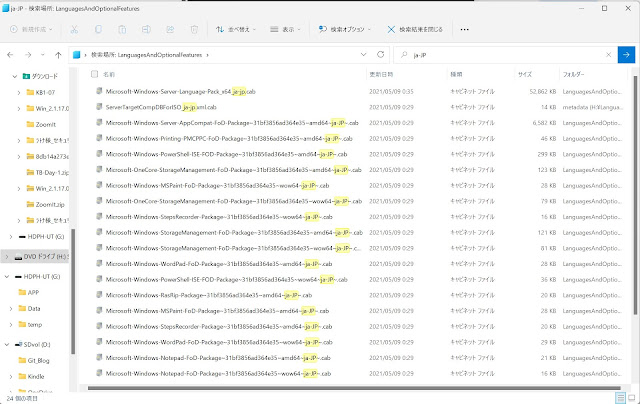Click the Cut scissors icon in toolbar
The width and height of the screenshot is (640, 404).
click(x=74, y=29)
